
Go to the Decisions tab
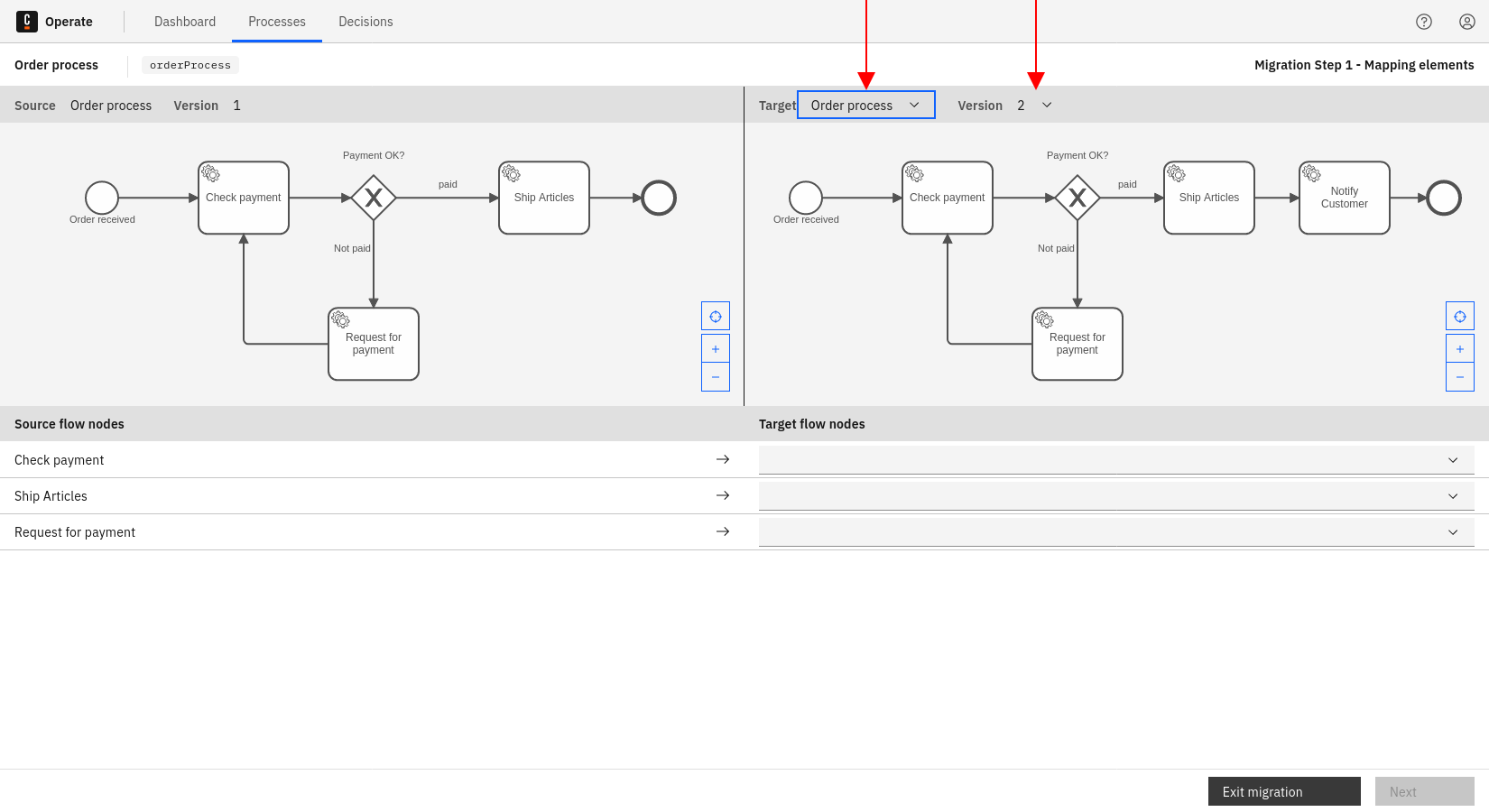[x=365, y=22]
